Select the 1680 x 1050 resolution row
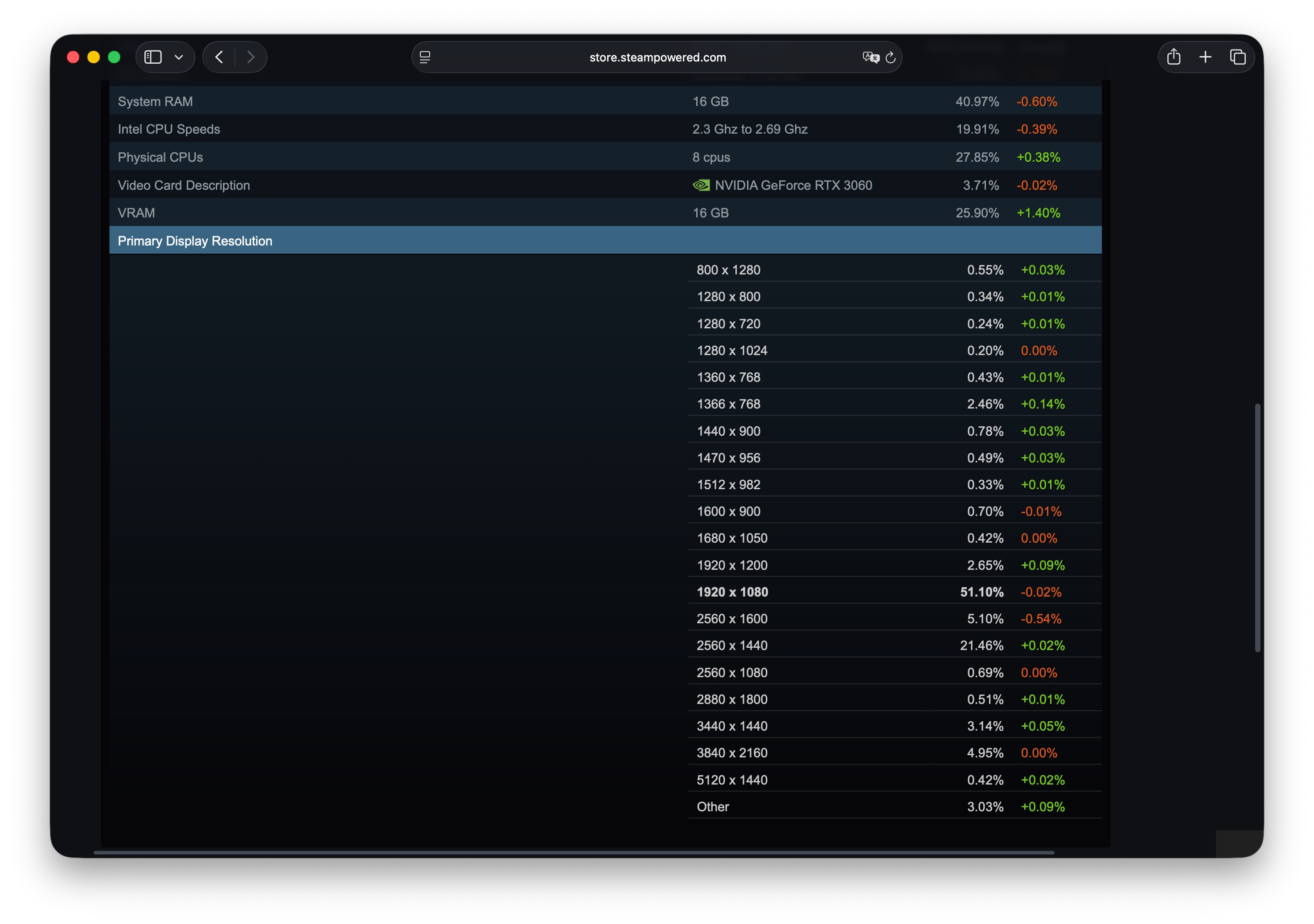This screenshot has height=924, width=1314. (x=895, y=538)
